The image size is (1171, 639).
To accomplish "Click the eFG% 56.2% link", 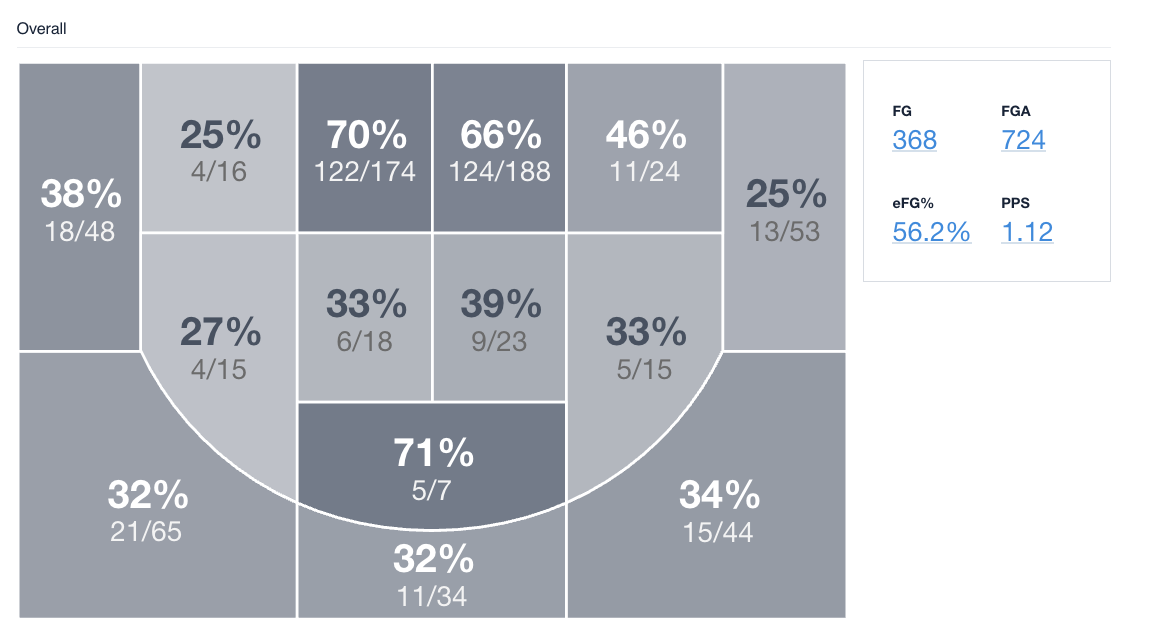I will tap(931, 232).
